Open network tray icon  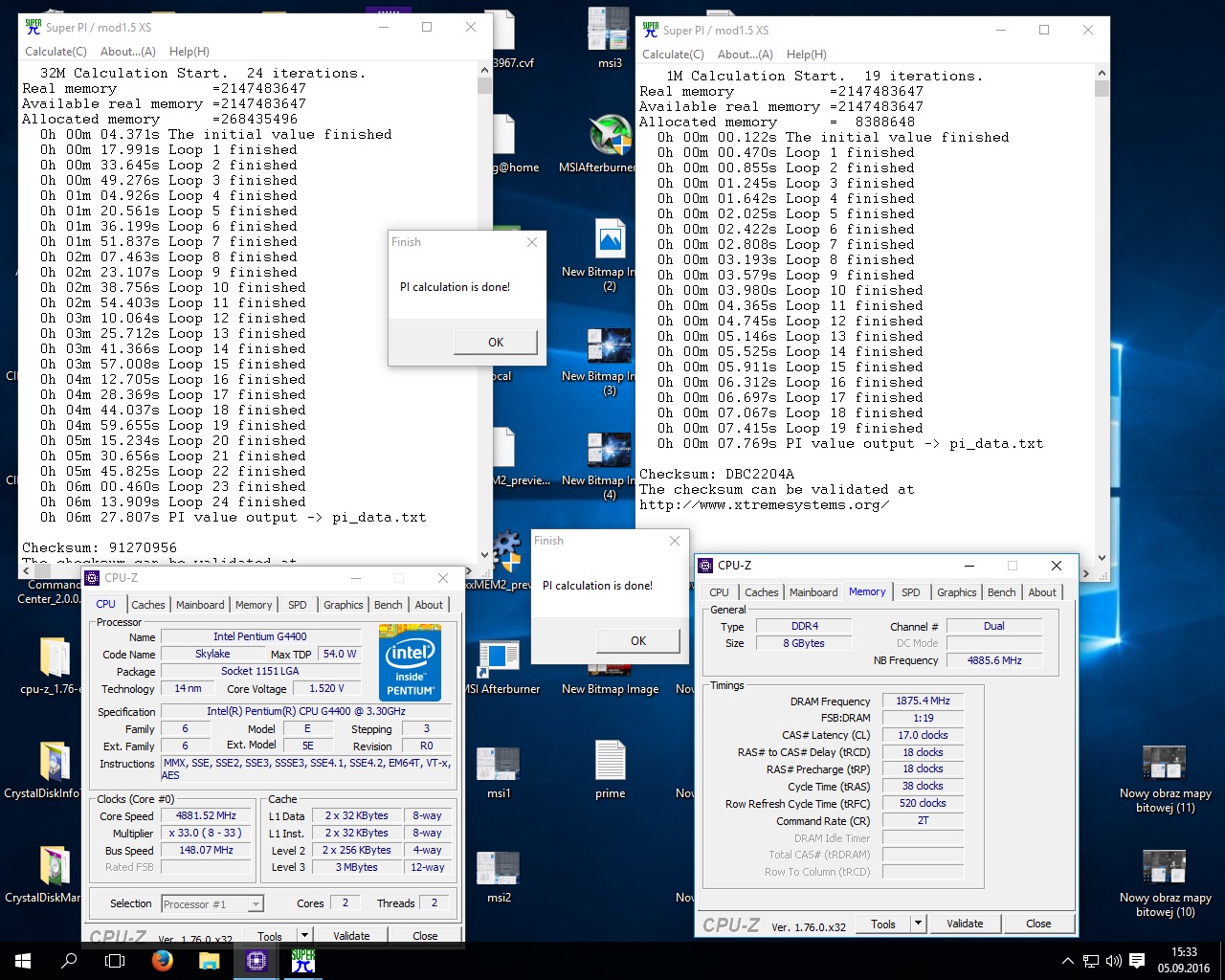(1091, 961)
